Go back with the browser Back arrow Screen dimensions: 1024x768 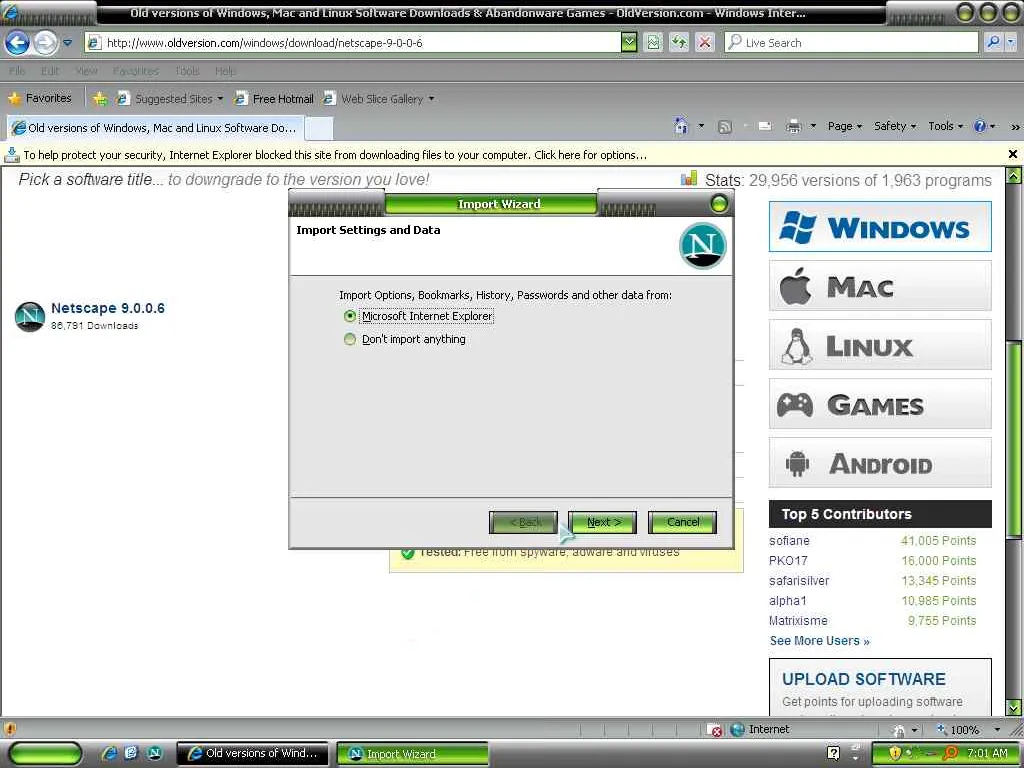18,43
